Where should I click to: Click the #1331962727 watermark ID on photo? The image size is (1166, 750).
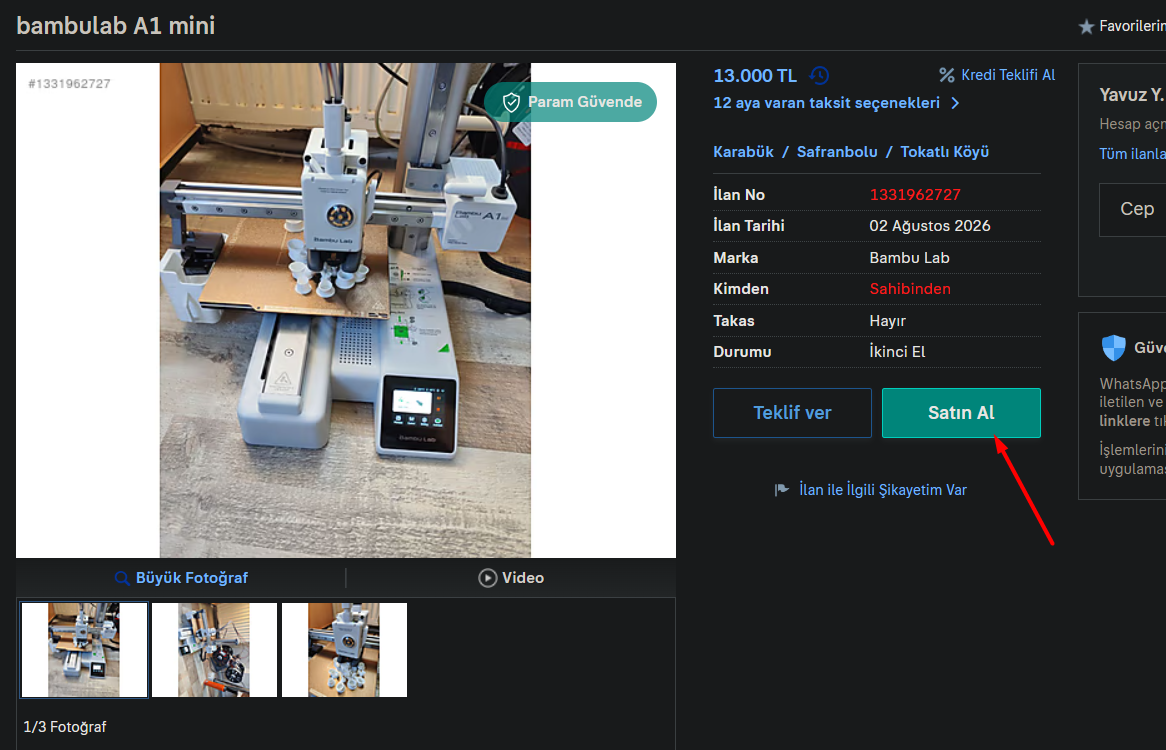[x=69, y=84]
